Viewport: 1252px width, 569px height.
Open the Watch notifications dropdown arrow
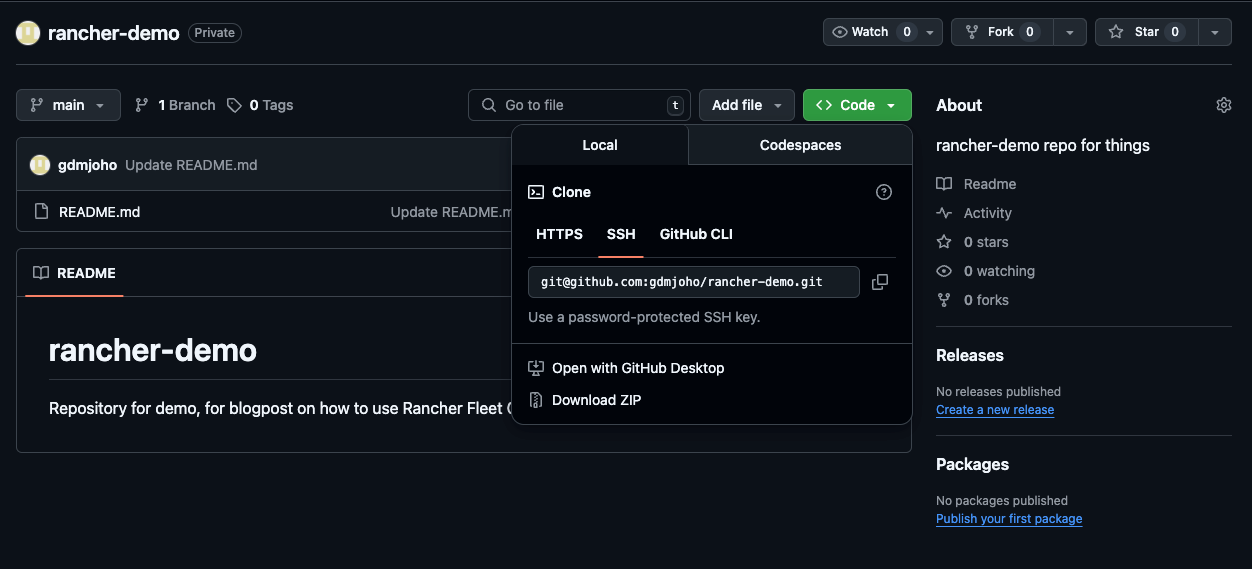click(931, 32)
